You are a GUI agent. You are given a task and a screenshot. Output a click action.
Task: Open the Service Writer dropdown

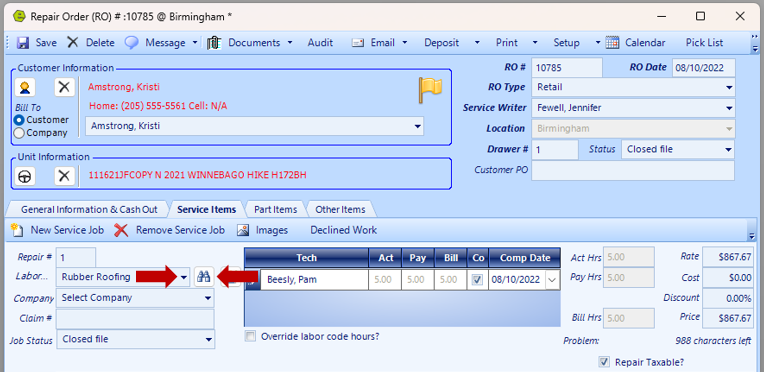729,108
